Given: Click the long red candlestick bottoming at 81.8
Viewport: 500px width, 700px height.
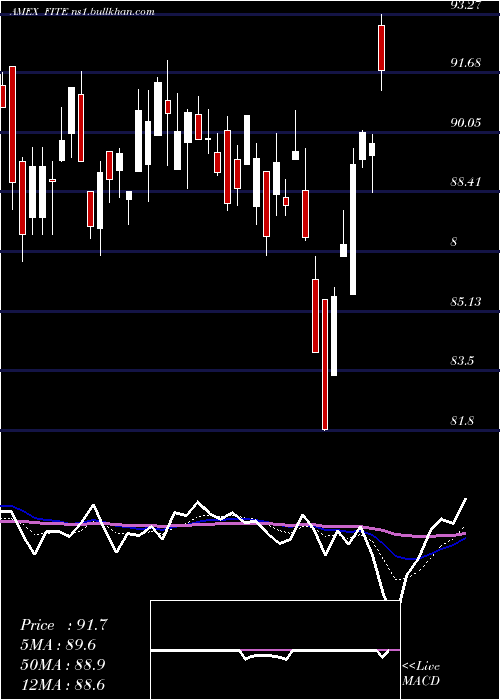Looking at the screenshot, I should tap(325, 364).
